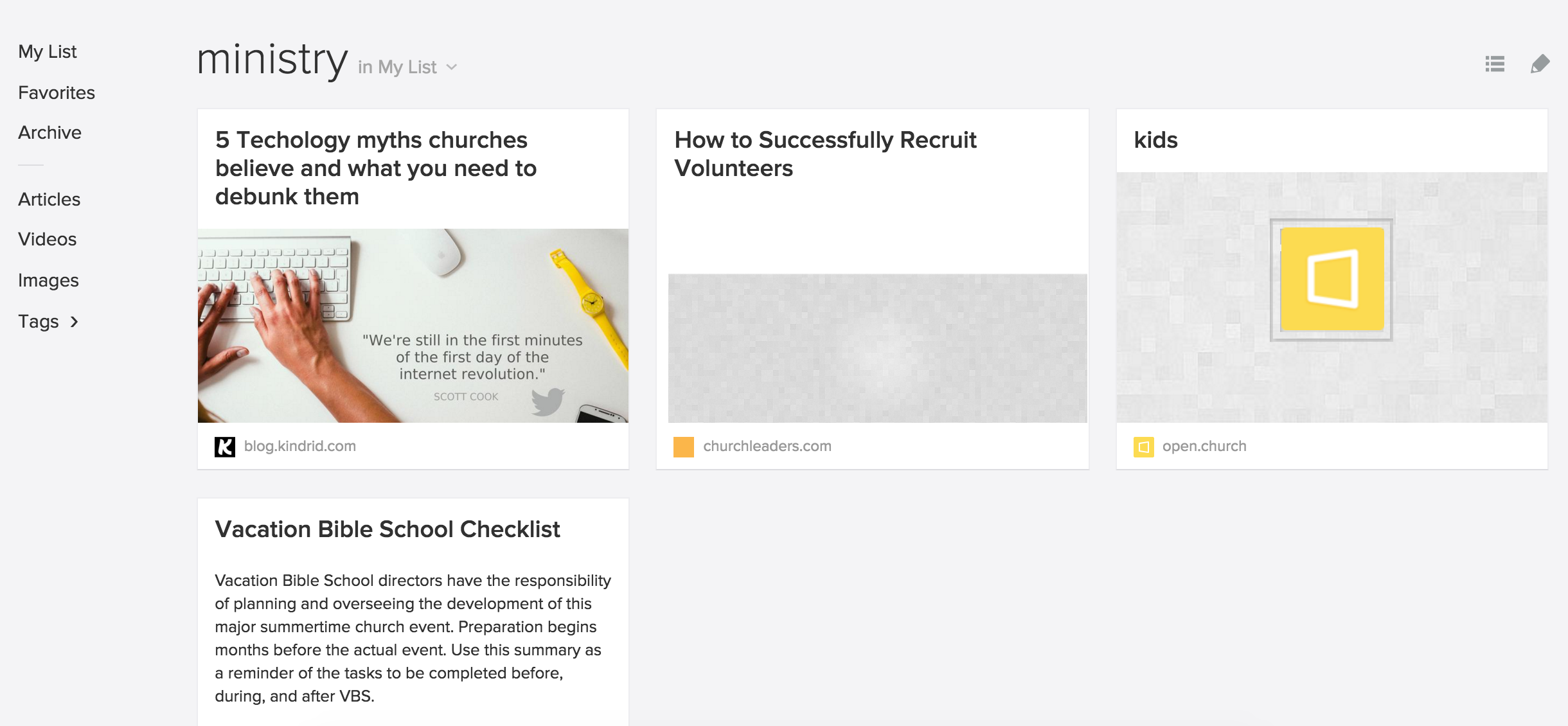The height and width of the screenshot is (726, 1568).
Task: Open the '5 Techology myths churches' article title
Action: 376,168
